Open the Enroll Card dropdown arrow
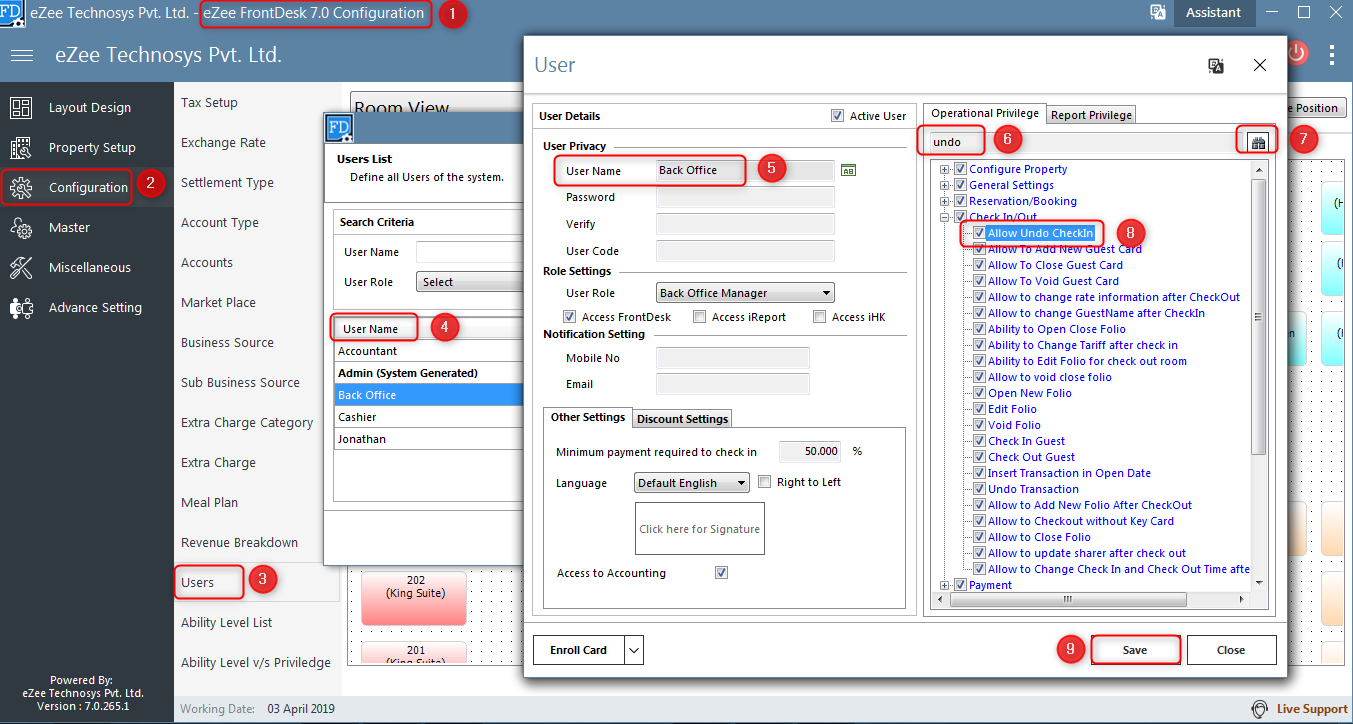 pos(633,650)
